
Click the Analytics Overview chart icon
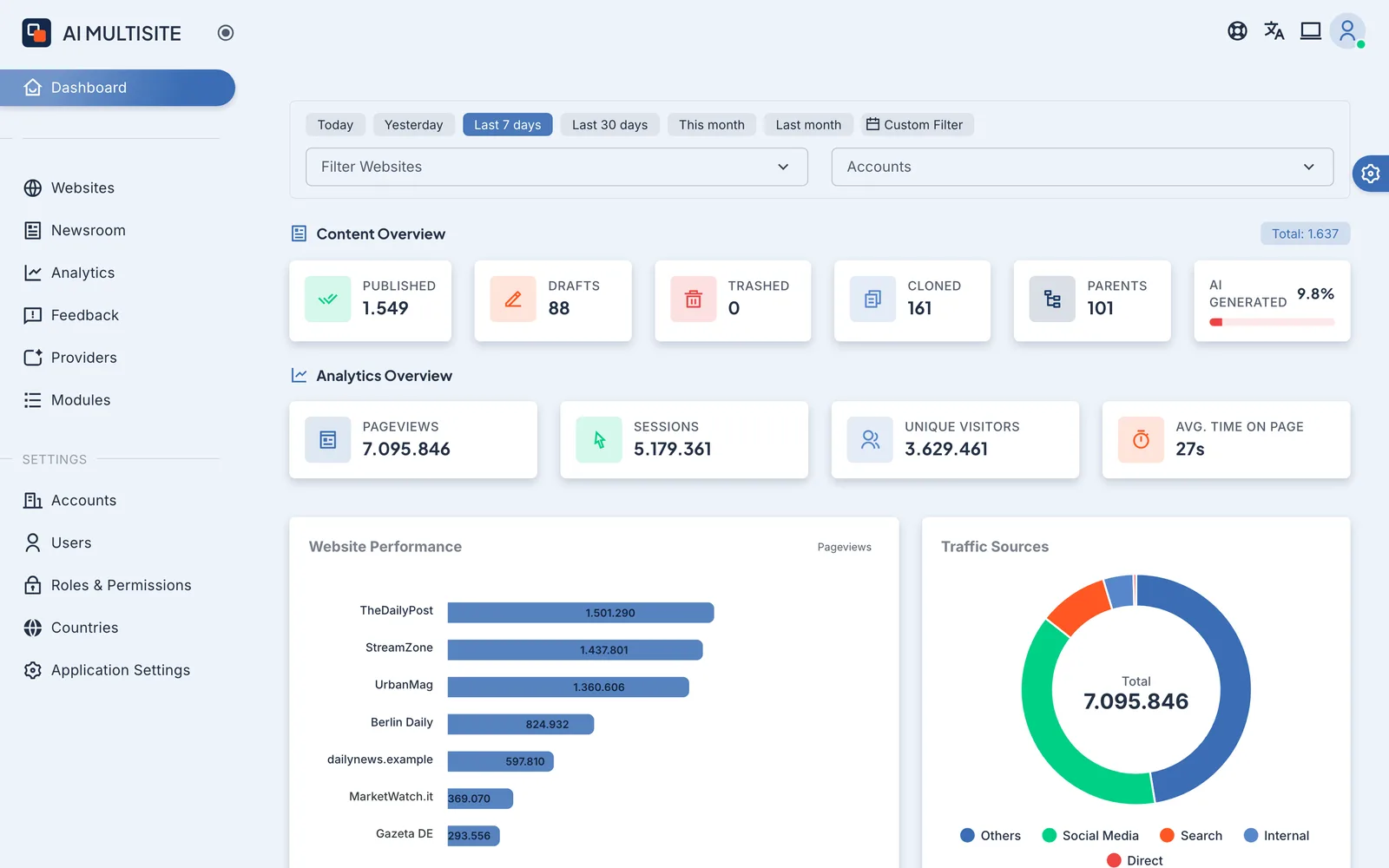point(299,376)
